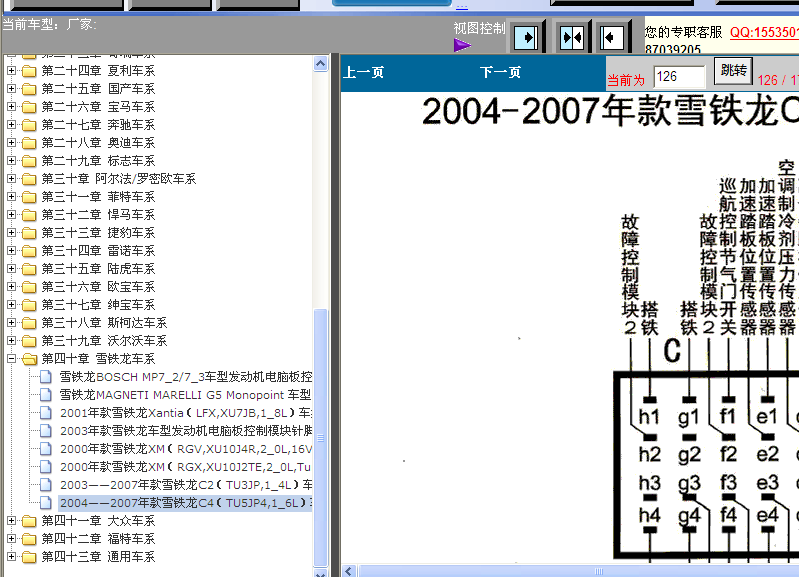
Task: Expand 第三十三章 捷豹车系
Action: [11, 232]
